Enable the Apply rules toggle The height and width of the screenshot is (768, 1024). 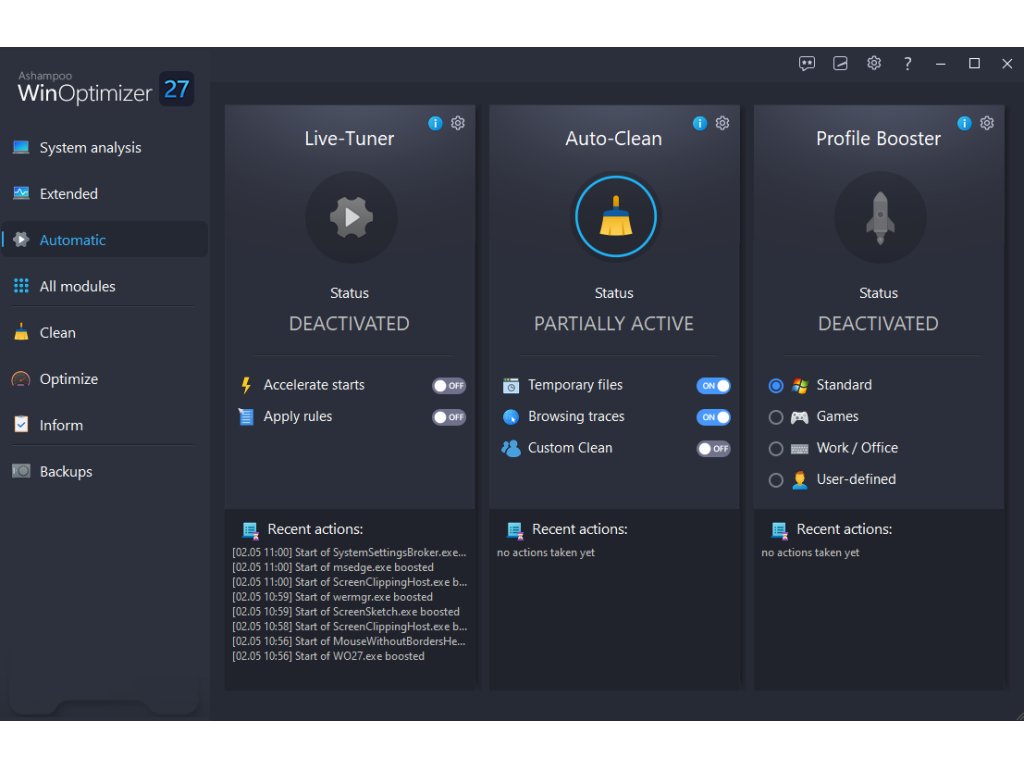pyautogui.click(x=449, y=417)
